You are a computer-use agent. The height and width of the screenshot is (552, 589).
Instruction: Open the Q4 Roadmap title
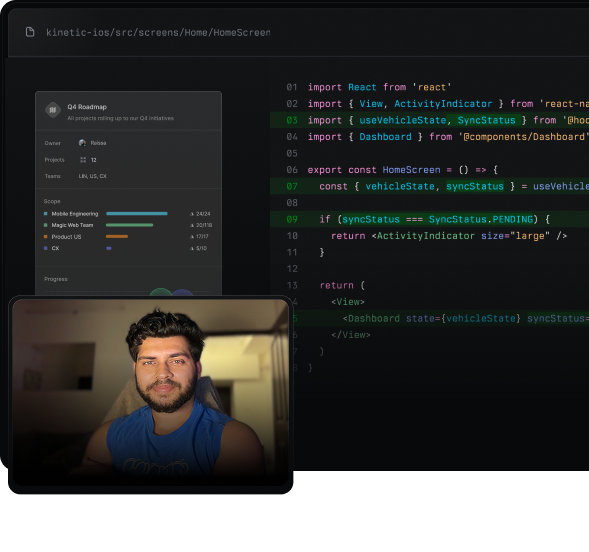tap(87, 107)
